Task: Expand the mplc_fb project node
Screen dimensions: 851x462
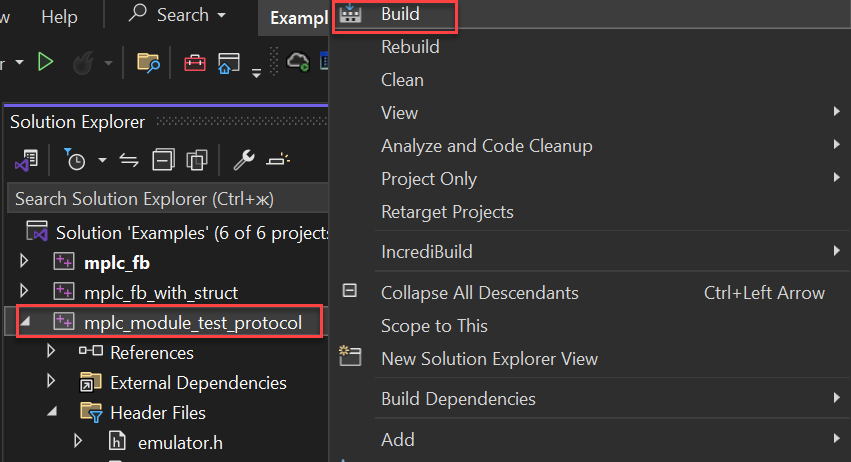Action: click(24, 261)
